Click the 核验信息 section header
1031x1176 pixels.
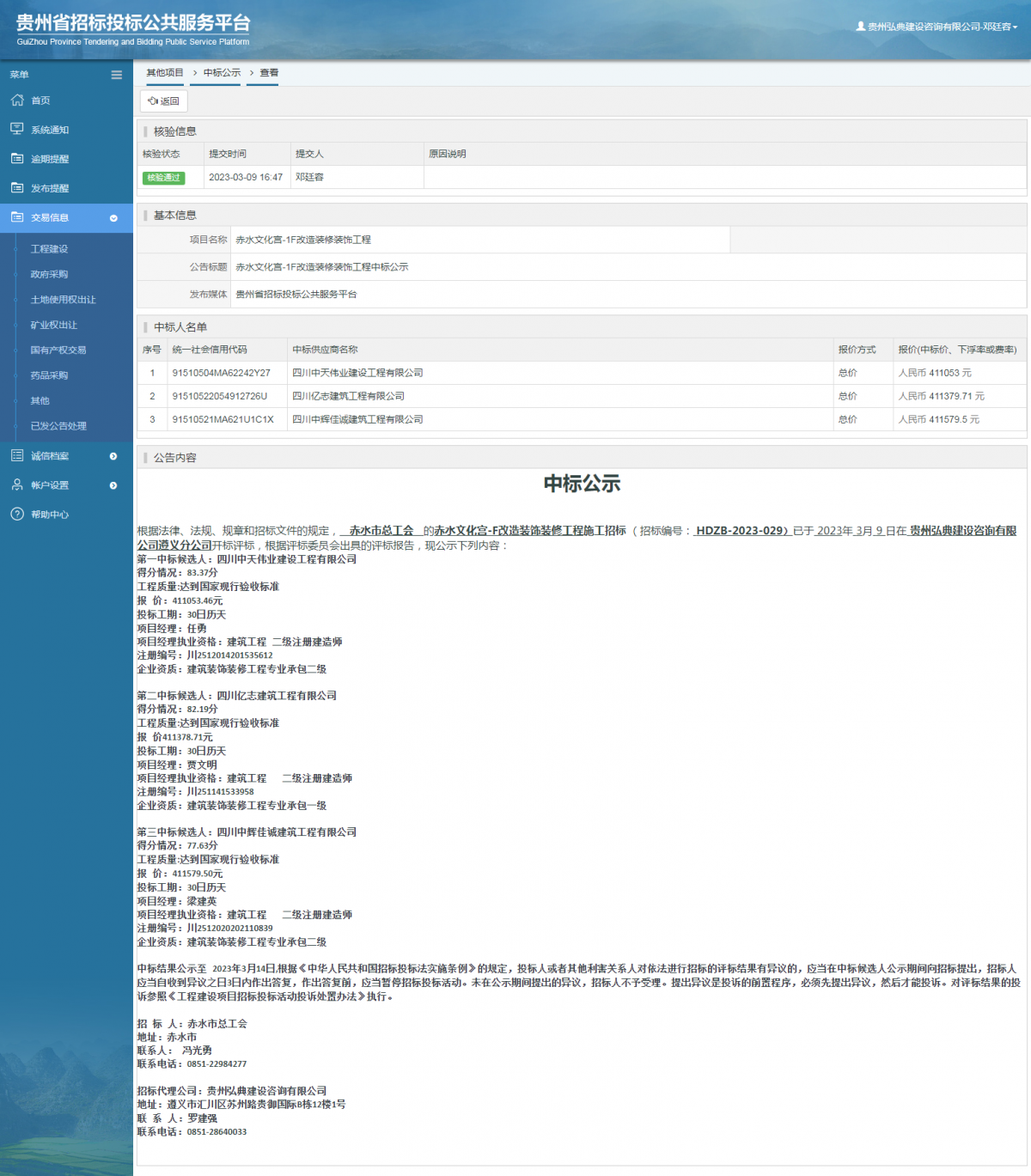175,131
